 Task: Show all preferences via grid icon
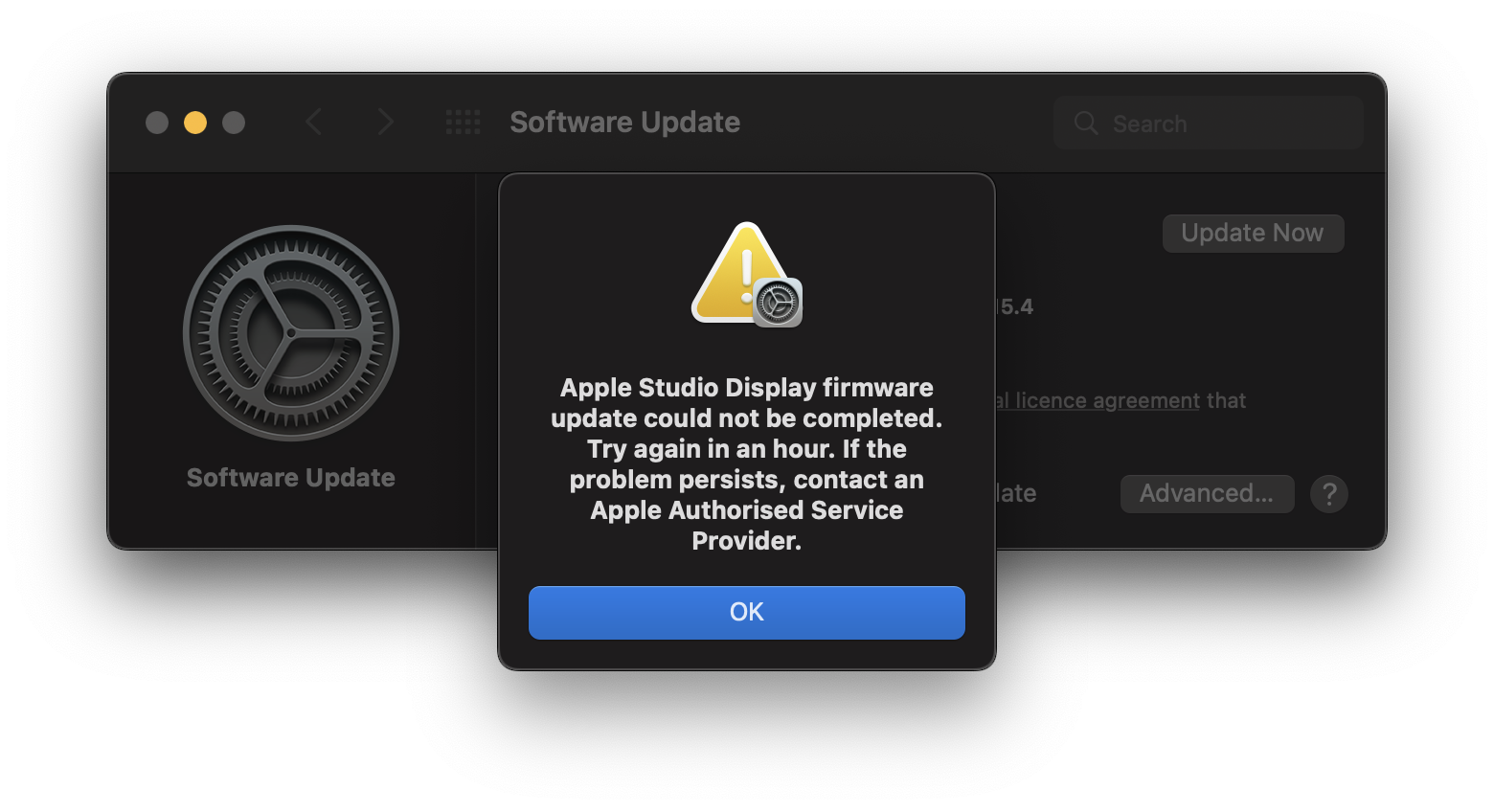coord(464,123)
